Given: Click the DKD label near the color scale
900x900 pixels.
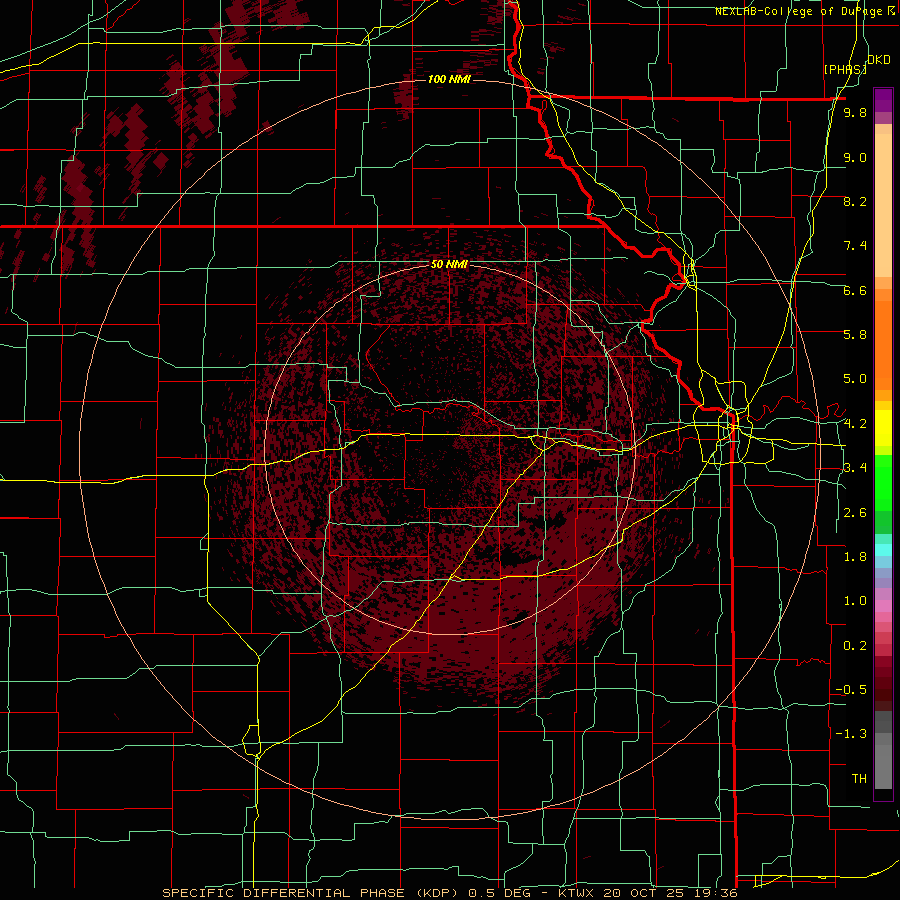Looking at the screenshot, I should point(879,60).
